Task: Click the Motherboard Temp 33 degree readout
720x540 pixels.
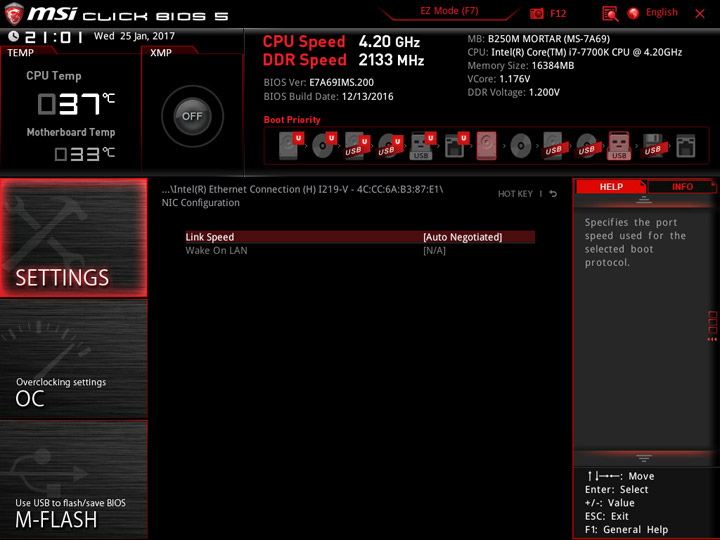Action: [x=84, y=154]
